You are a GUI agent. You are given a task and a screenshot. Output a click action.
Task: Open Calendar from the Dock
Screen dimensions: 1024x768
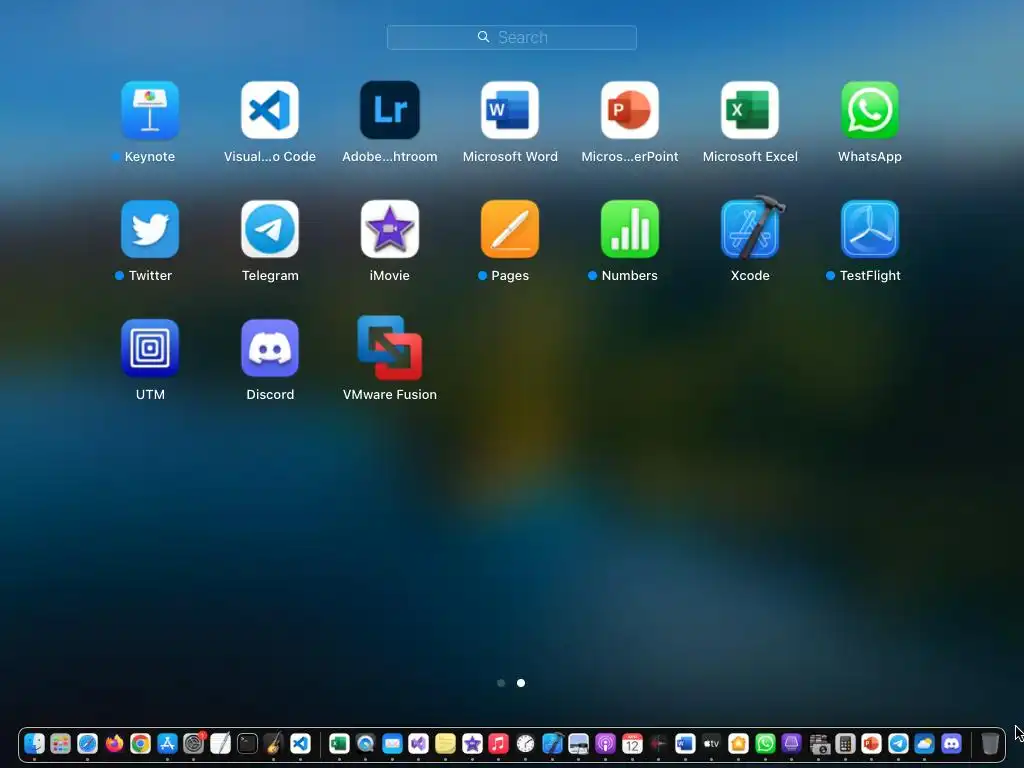click(x=632, y=743)
